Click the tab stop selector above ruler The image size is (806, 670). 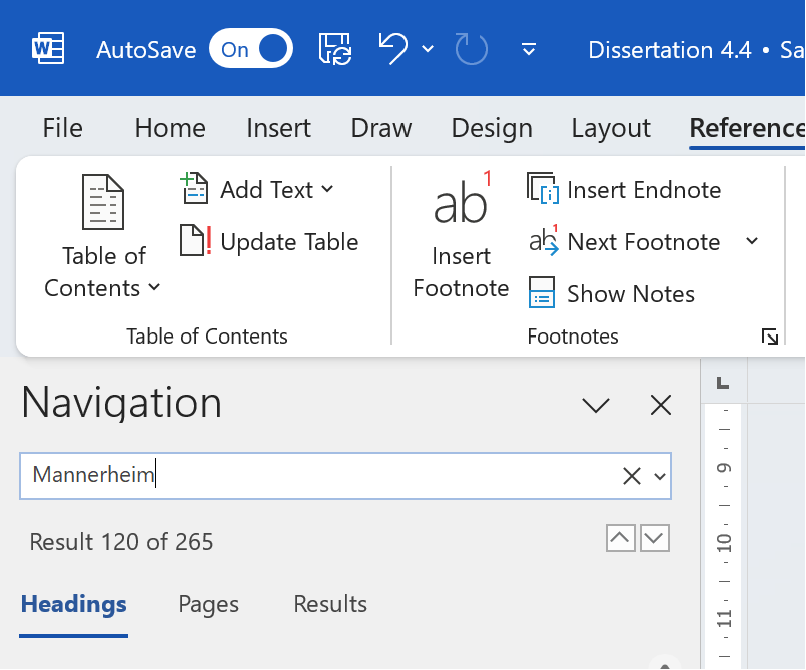click(723, 383)
